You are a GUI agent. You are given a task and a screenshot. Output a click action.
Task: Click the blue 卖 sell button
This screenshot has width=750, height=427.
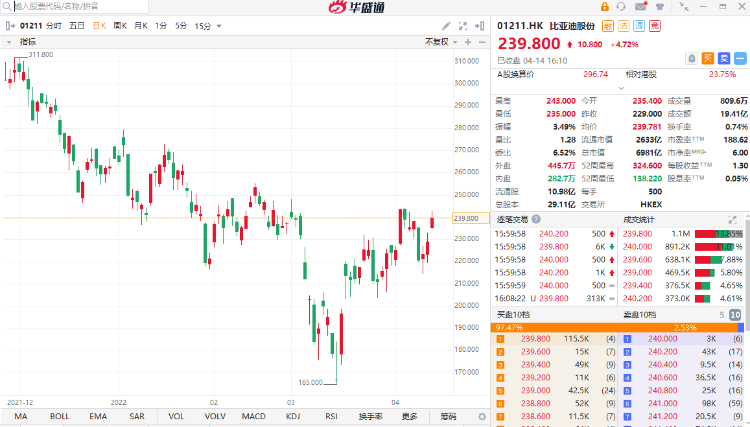[x=724, y=58]
